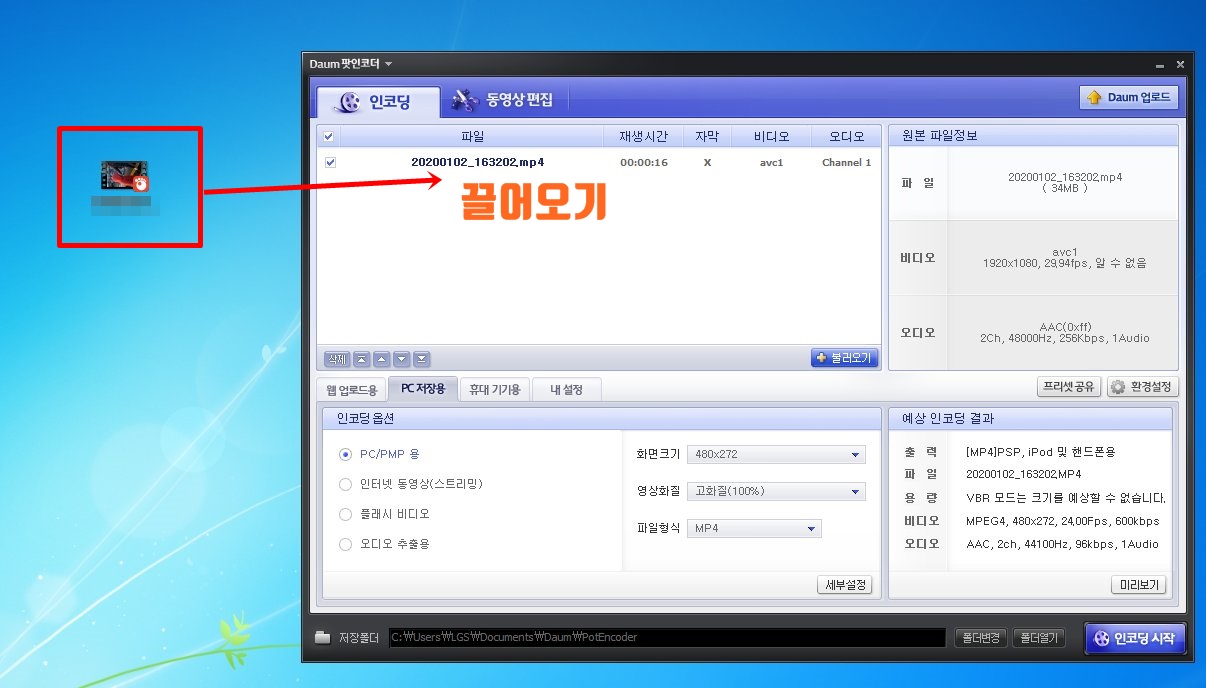This screenshot has height=688, width=1206.
Task: Click the 삭제 button
Action: click(x=336, y=359)
